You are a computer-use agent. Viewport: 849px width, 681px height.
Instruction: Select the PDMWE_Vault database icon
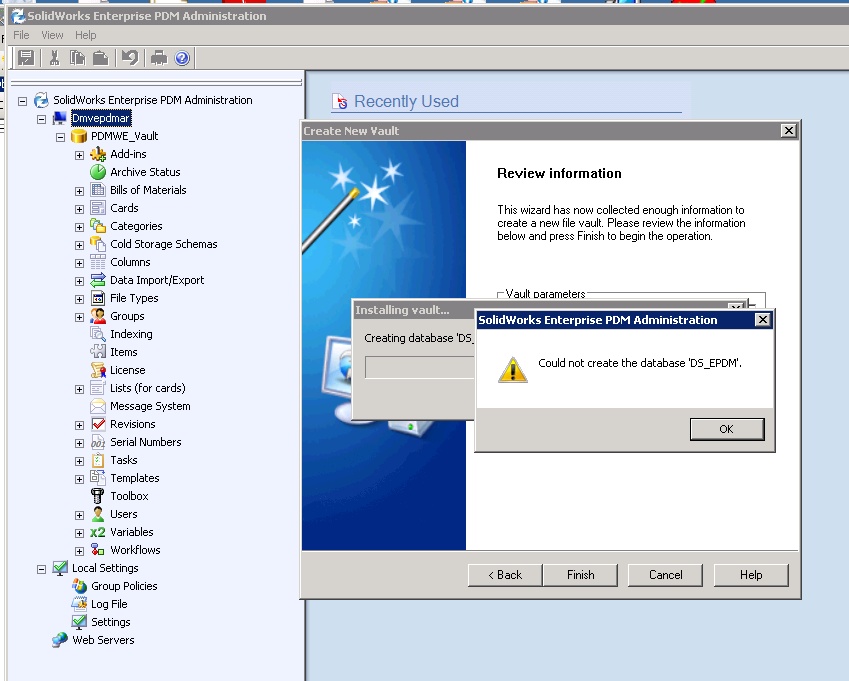(x=79, y=136)
